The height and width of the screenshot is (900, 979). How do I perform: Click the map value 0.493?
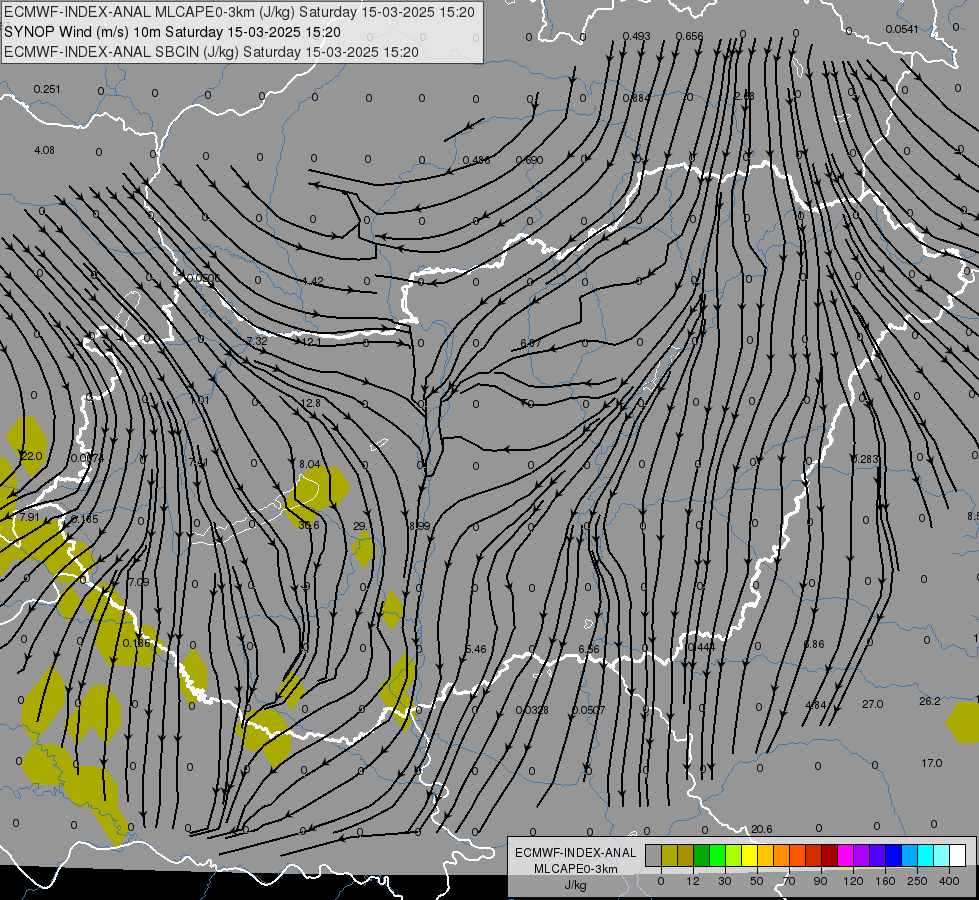click(636, 36)
